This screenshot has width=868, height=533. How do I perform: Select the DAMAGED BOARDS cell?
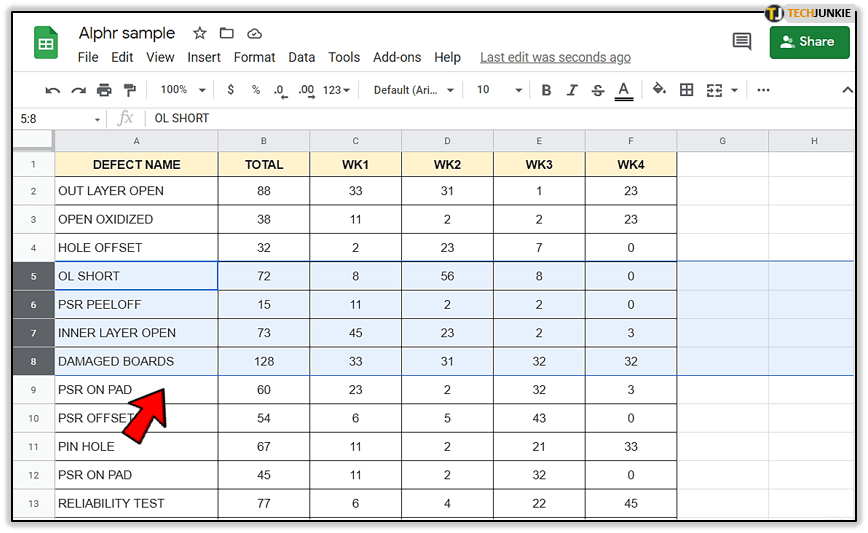(x=136, y=361)
